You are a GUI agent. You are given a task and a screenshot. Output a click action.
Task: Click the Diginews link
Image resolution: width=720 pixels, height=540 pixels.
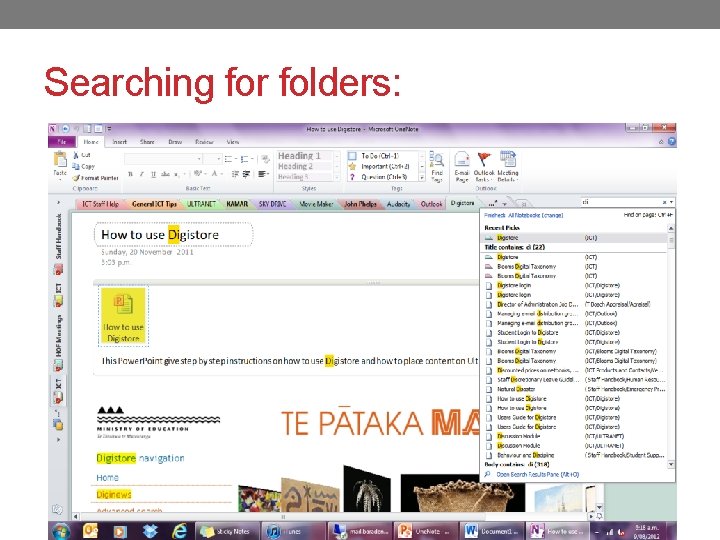[114, 495]
